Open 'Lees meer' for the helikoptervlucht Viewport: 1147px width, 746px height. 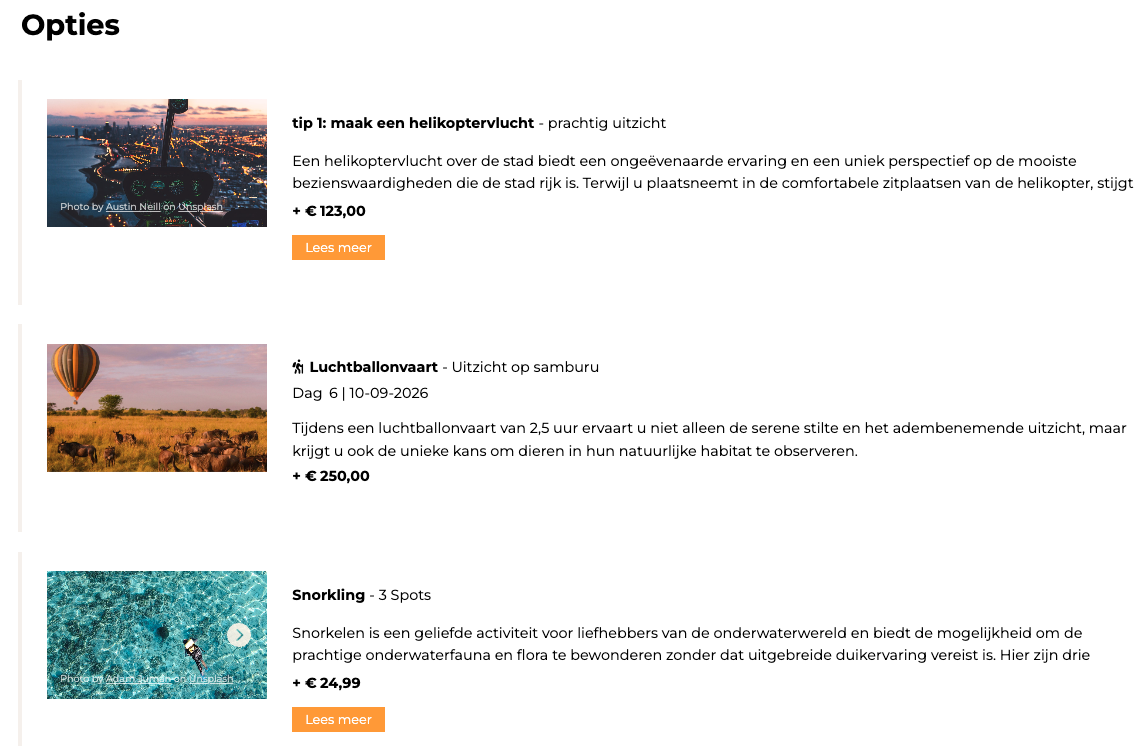click(338, 248)
